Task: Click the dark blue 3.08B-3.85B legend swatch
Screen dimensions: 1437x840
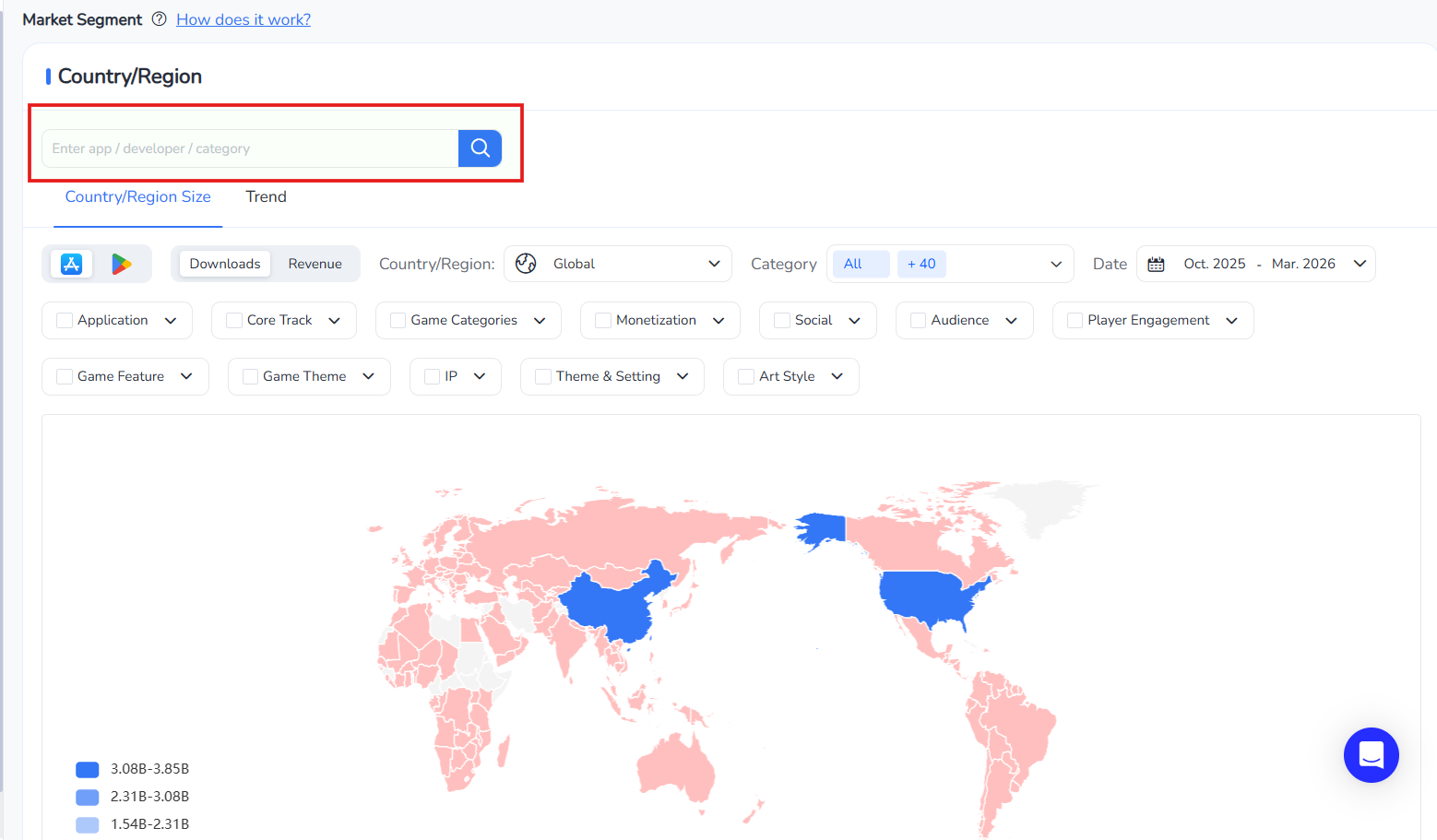Action: tap(87, 769)
